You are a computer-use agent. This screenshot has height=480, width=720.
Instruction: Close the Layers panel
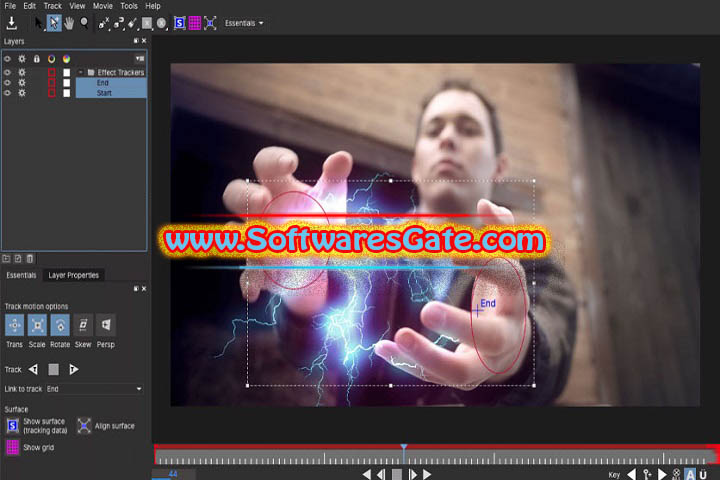point(144,41)
